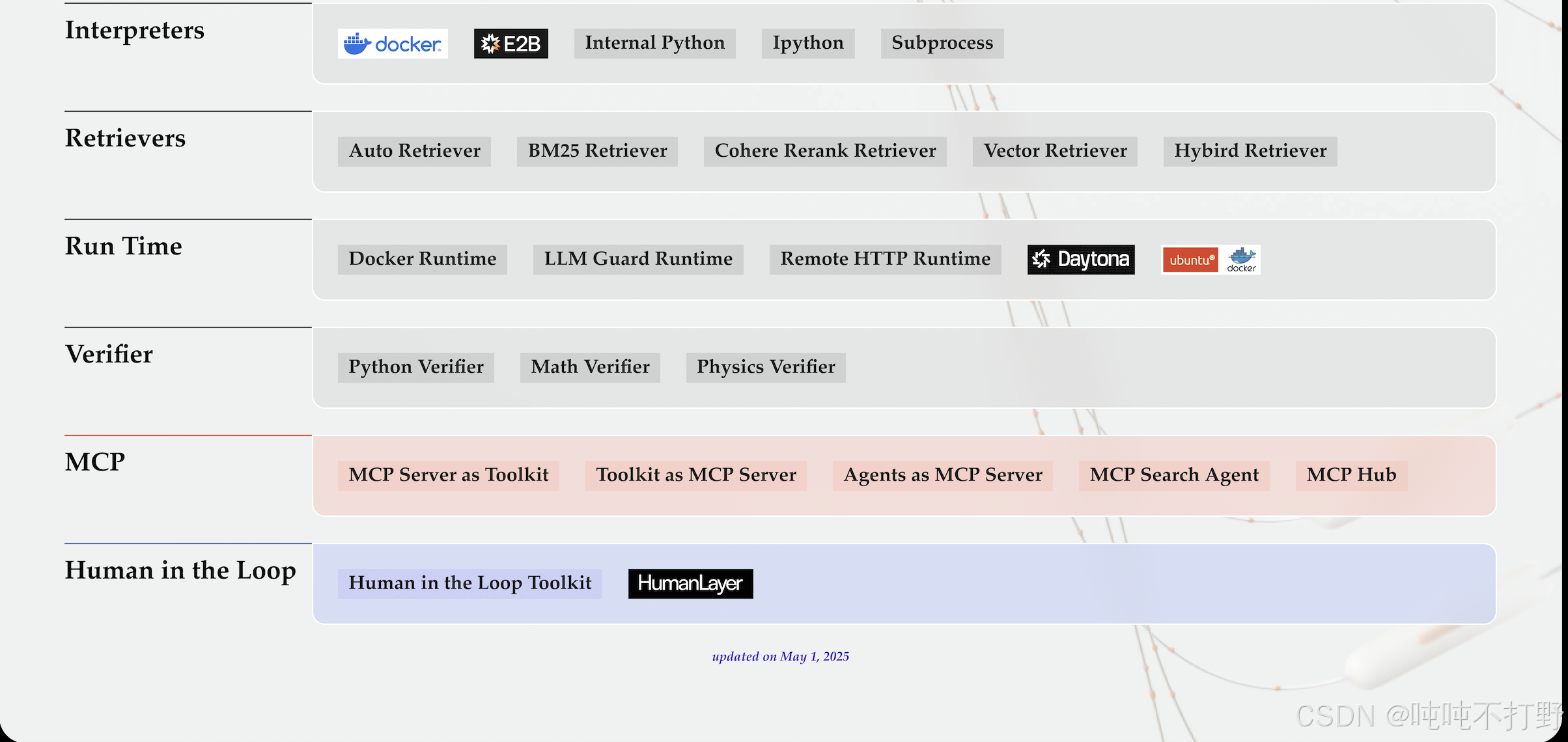Click the Docker logo under Interpreters
The width and height of the screenshot is (1568, 742).
click(393, 44)
